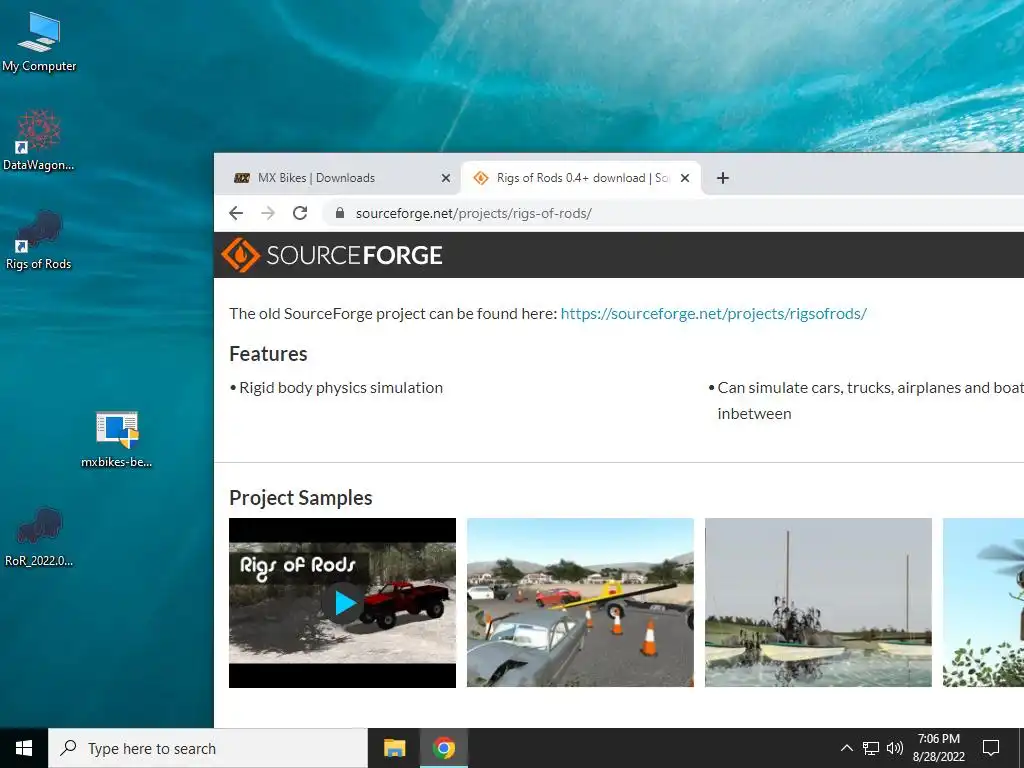This screenshot has height=768, width=1024.
Task: Open the old rigsofrods project link
Action: 713,313
